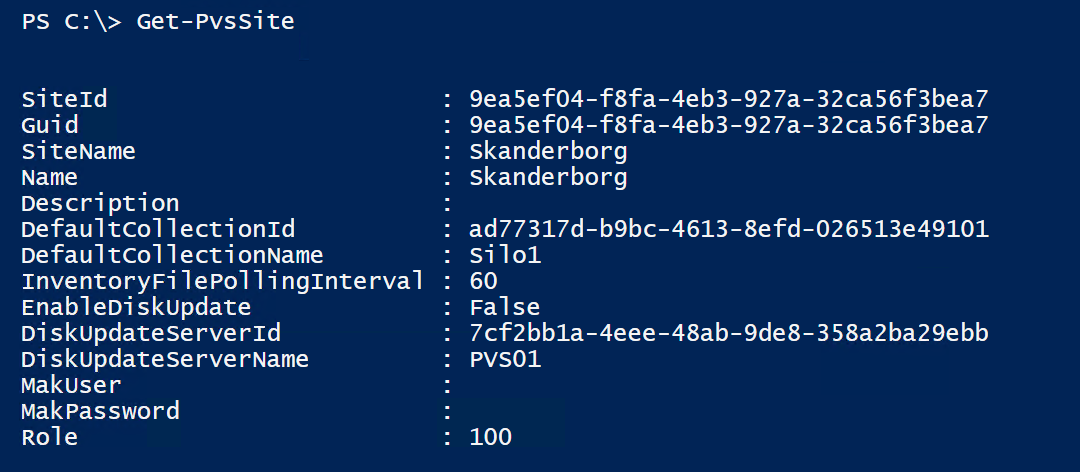Click the PVS01 server name
Image resolution: width=1080 pixels, height=472 pixels.
click(x=505, y=360)
